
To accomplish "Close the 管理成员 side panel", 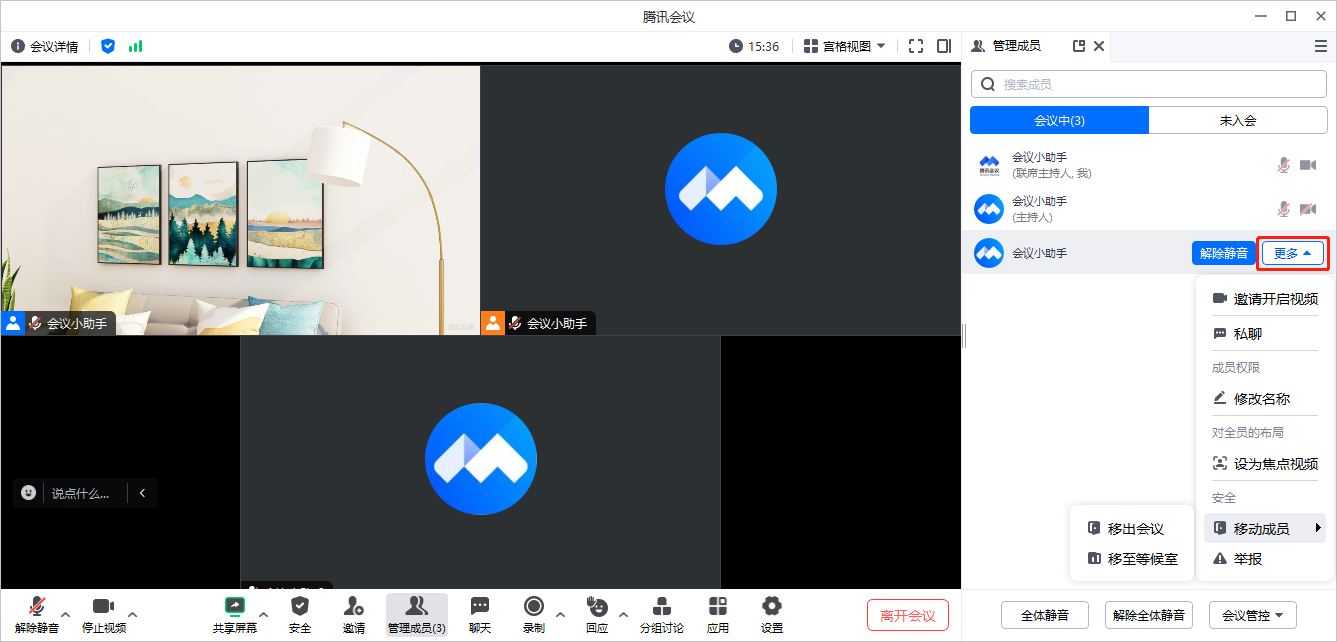I will 1099,46.
